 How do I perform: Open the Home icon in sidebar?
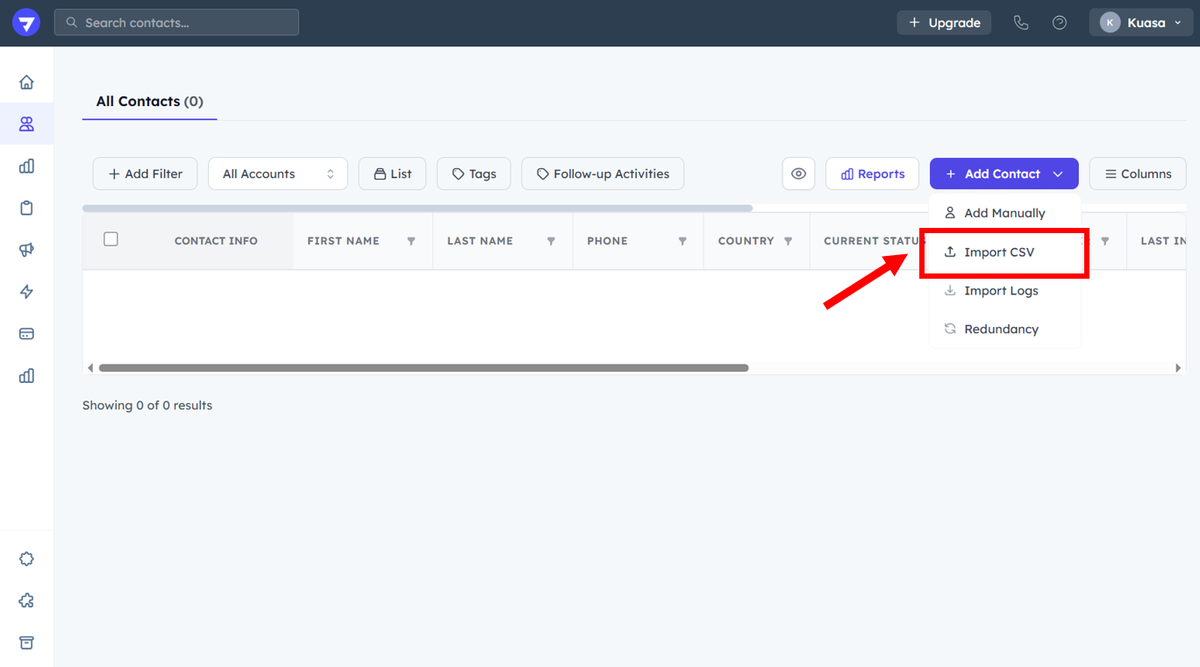tap(27, 82)
